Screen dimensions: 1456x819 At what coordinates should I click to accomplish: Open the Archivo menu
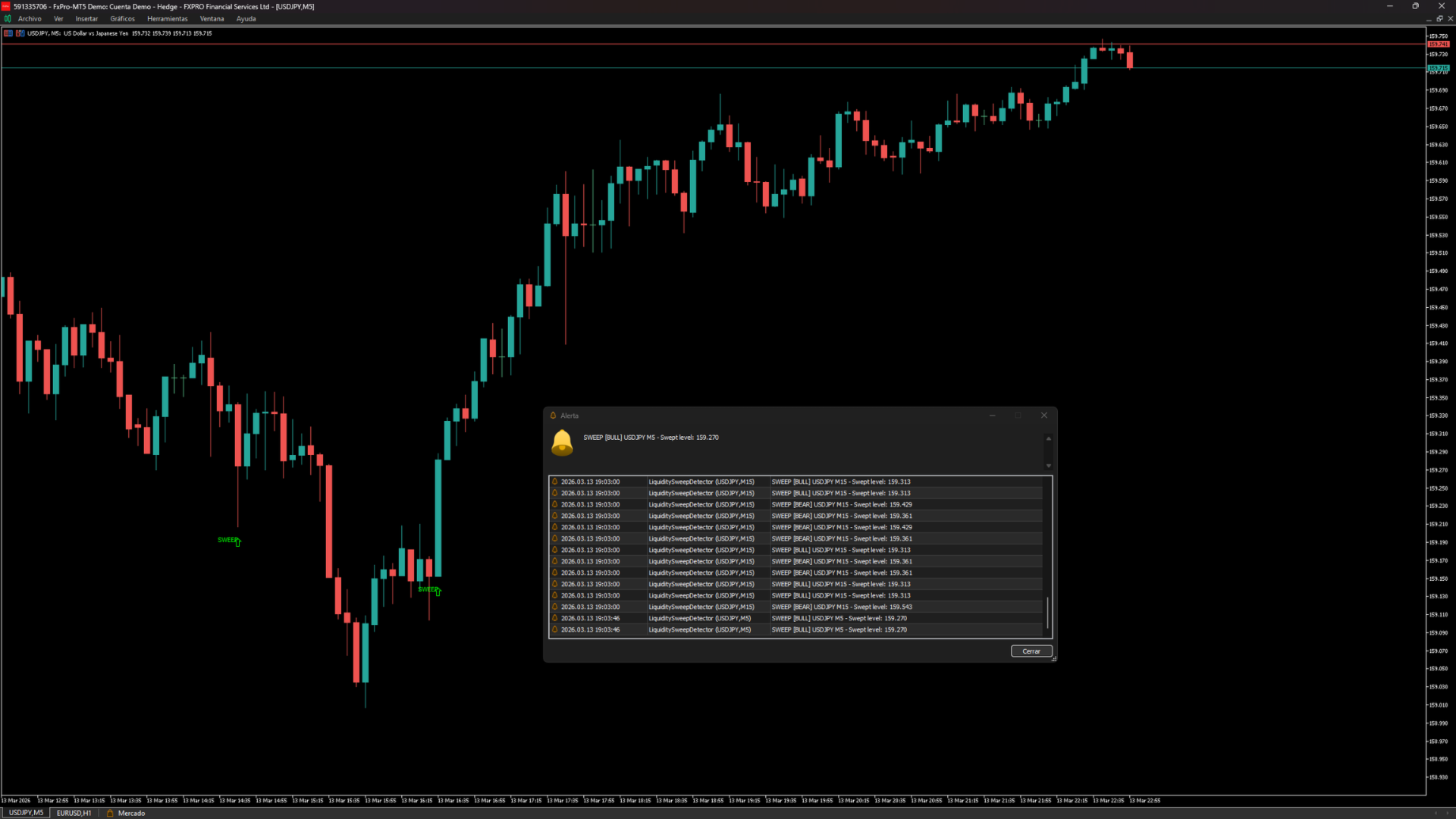coord(30,19)
